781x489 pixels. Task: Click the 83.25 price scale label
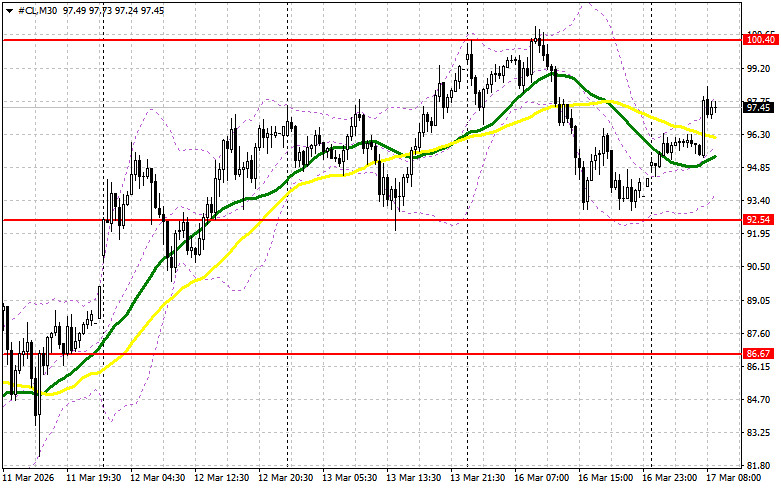click(x=759, y=433)
